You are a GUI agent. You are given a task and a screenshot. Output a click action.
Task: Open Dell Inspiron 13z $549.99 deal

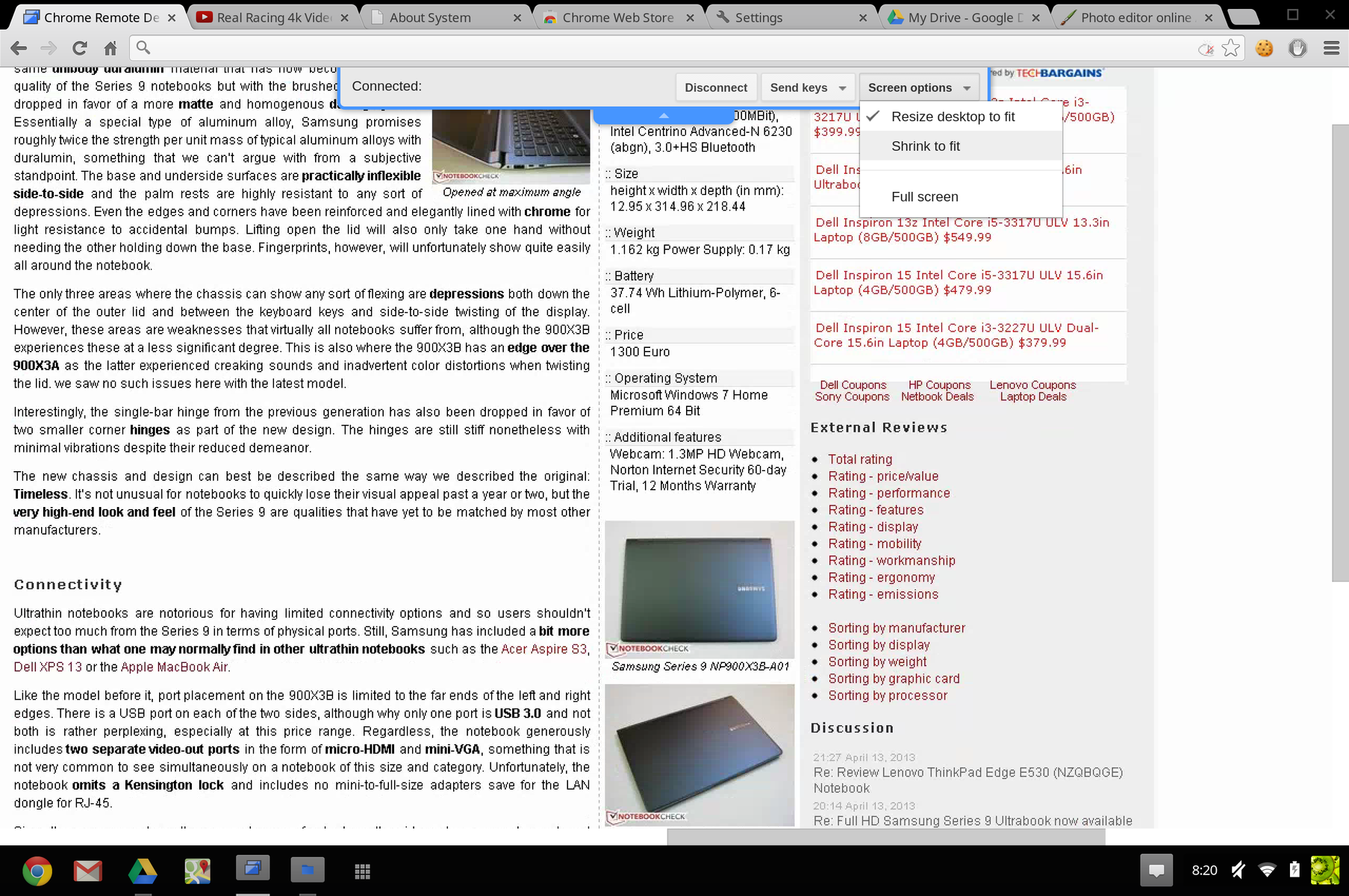click(x=962, y=230)
